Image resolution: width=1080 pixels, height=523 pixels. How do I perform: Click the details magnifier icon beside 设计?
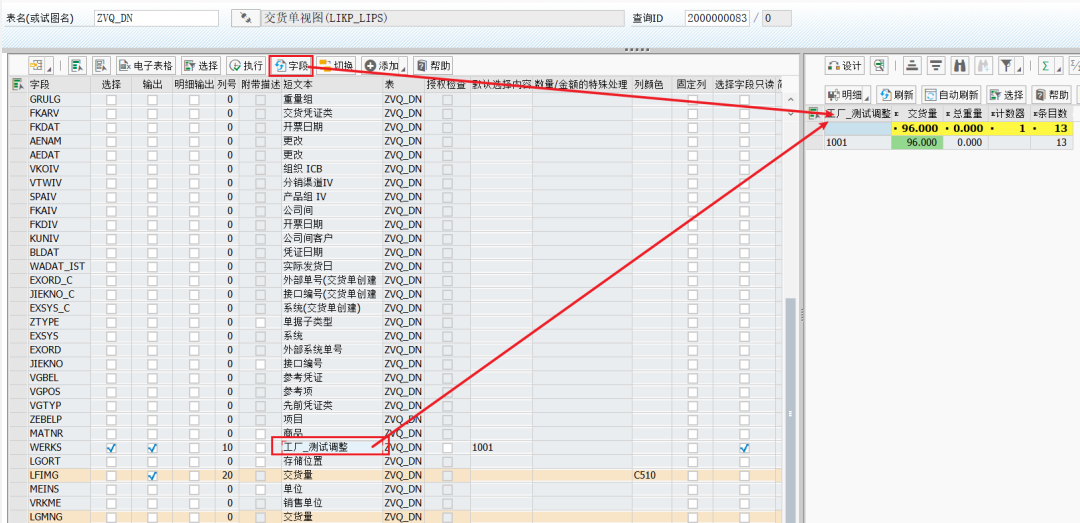point(879,66)
